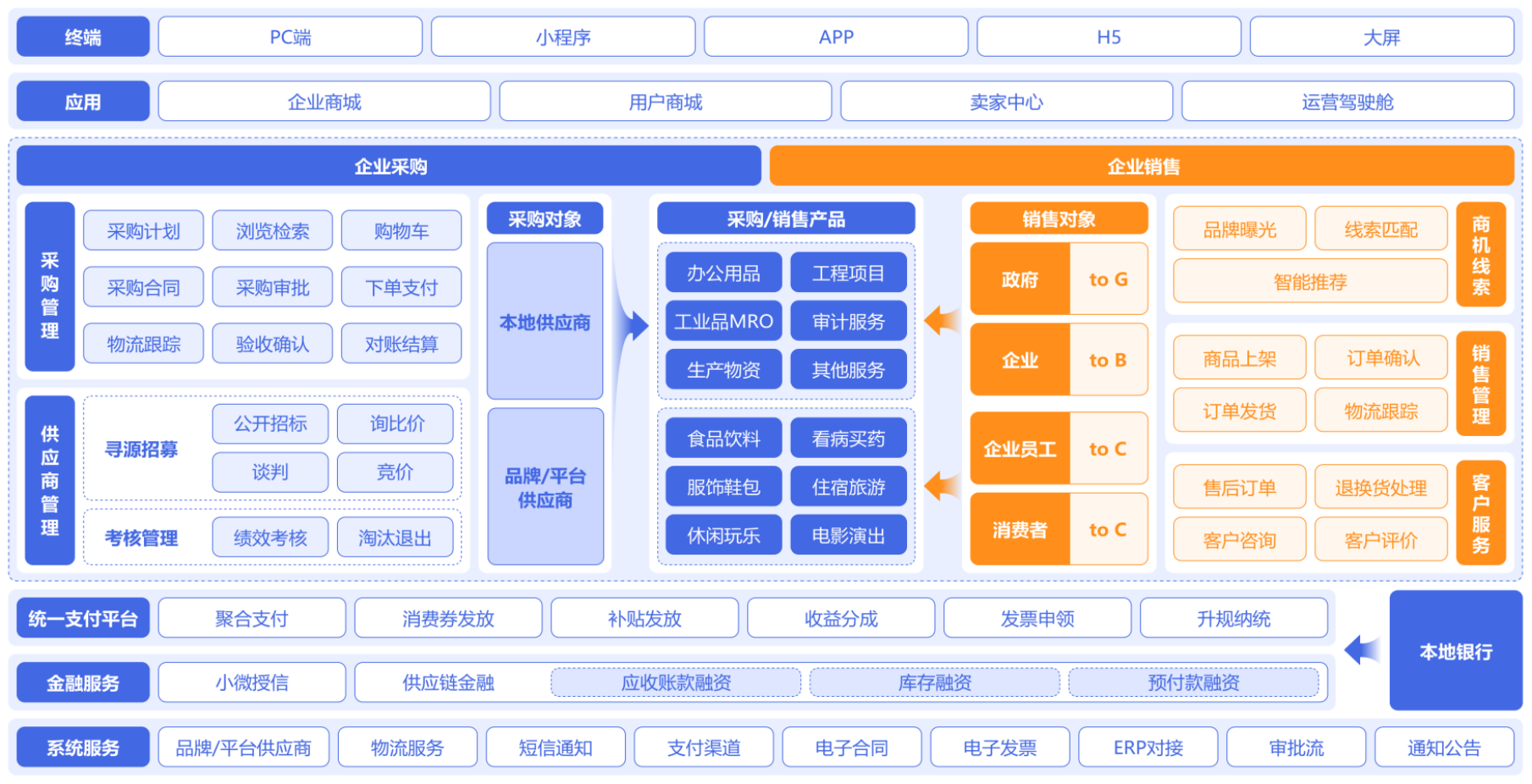Click the blue arrow beside 本地供应商
The height and width of the screenshot is (784, 1532).
[x=635, y=325]
